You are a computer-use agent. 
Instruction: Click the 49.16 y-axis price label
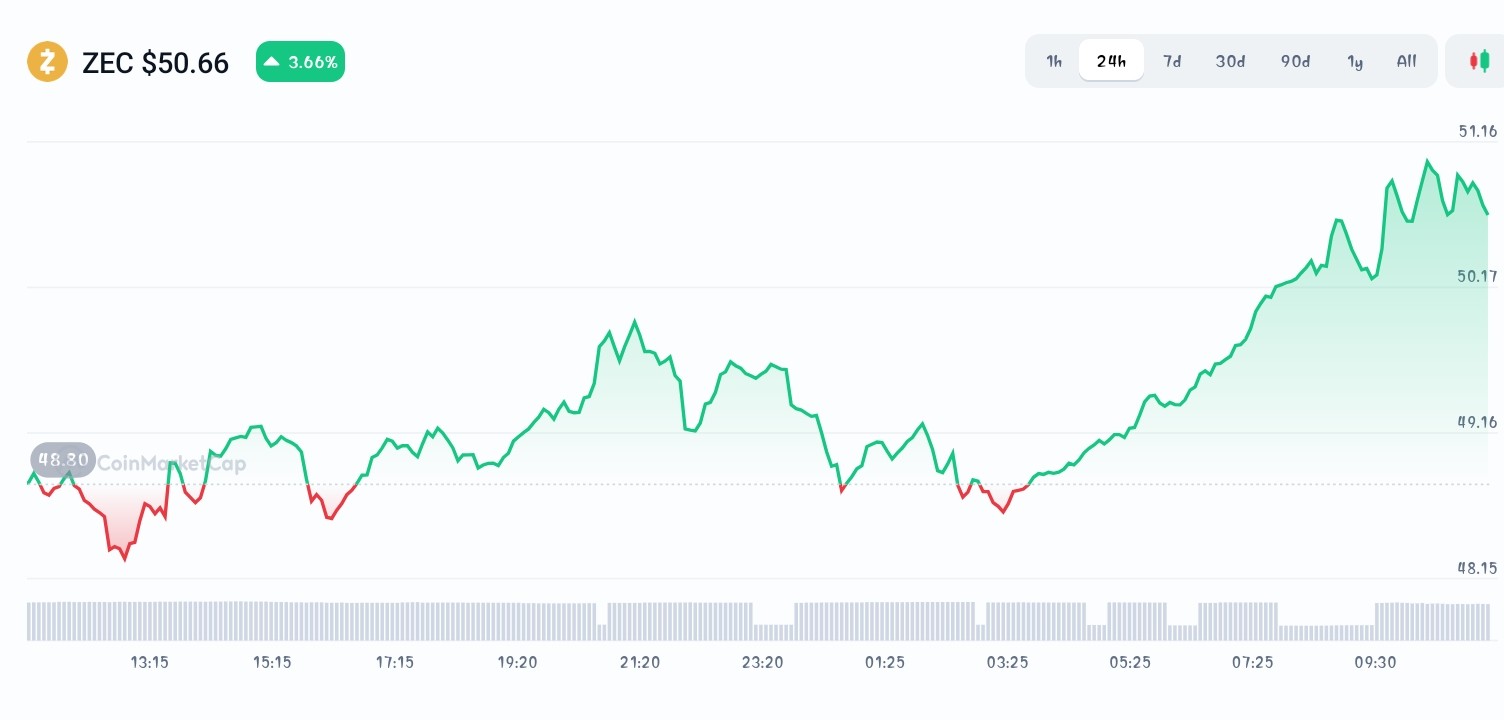(1477, 422)
